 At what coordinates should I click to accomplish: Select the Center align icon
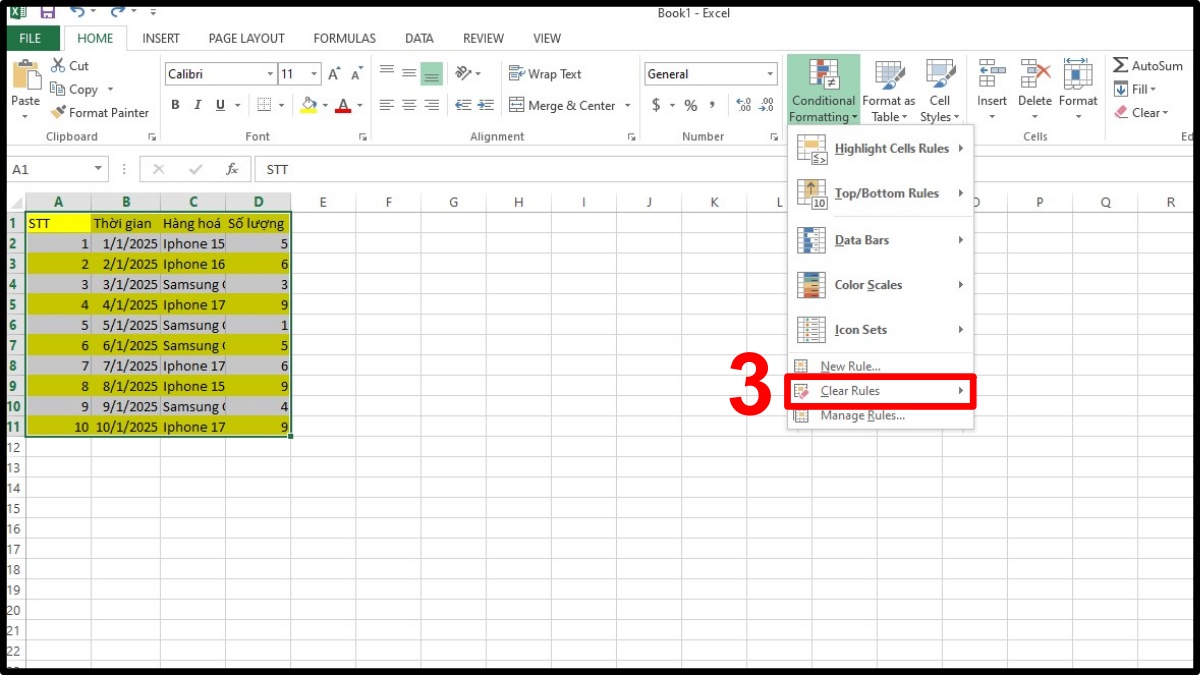(x=409, y=105)
